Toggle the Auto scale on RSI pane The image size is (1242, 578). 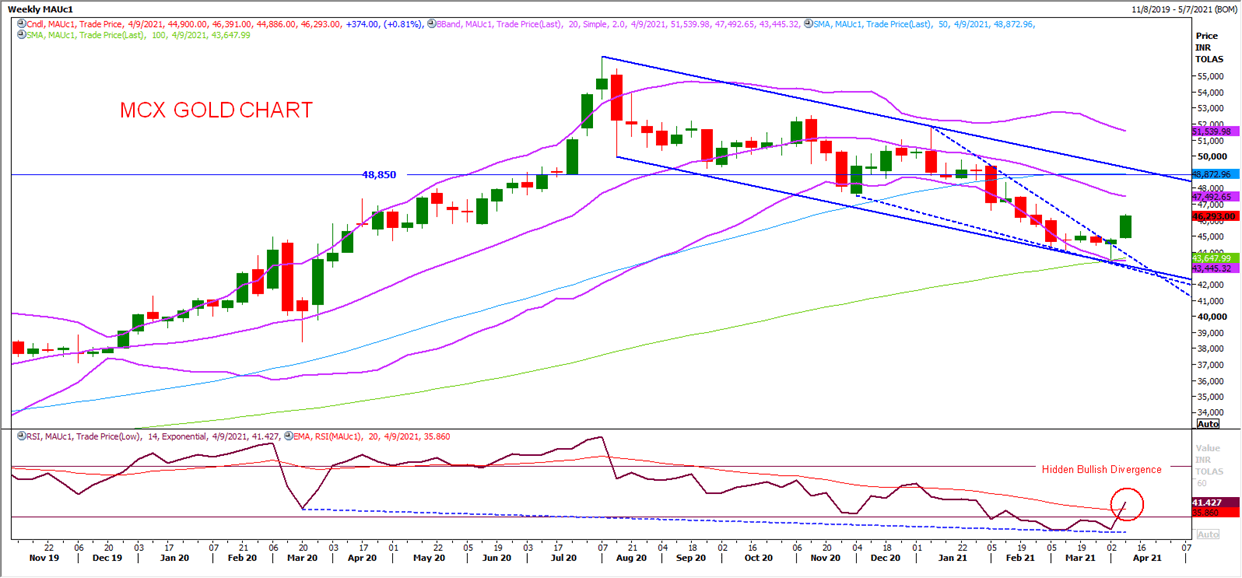click(1208, 534)
